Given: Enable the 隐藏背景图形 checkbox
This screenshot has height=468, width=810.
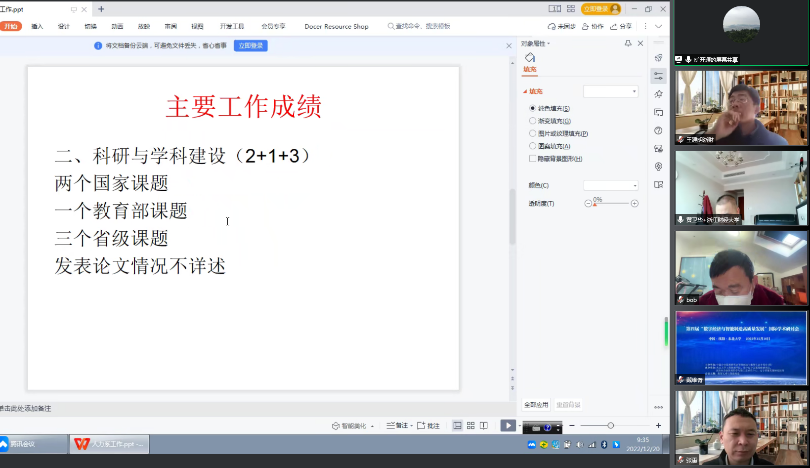Looking at the screenshot, I should pos(532,158).
